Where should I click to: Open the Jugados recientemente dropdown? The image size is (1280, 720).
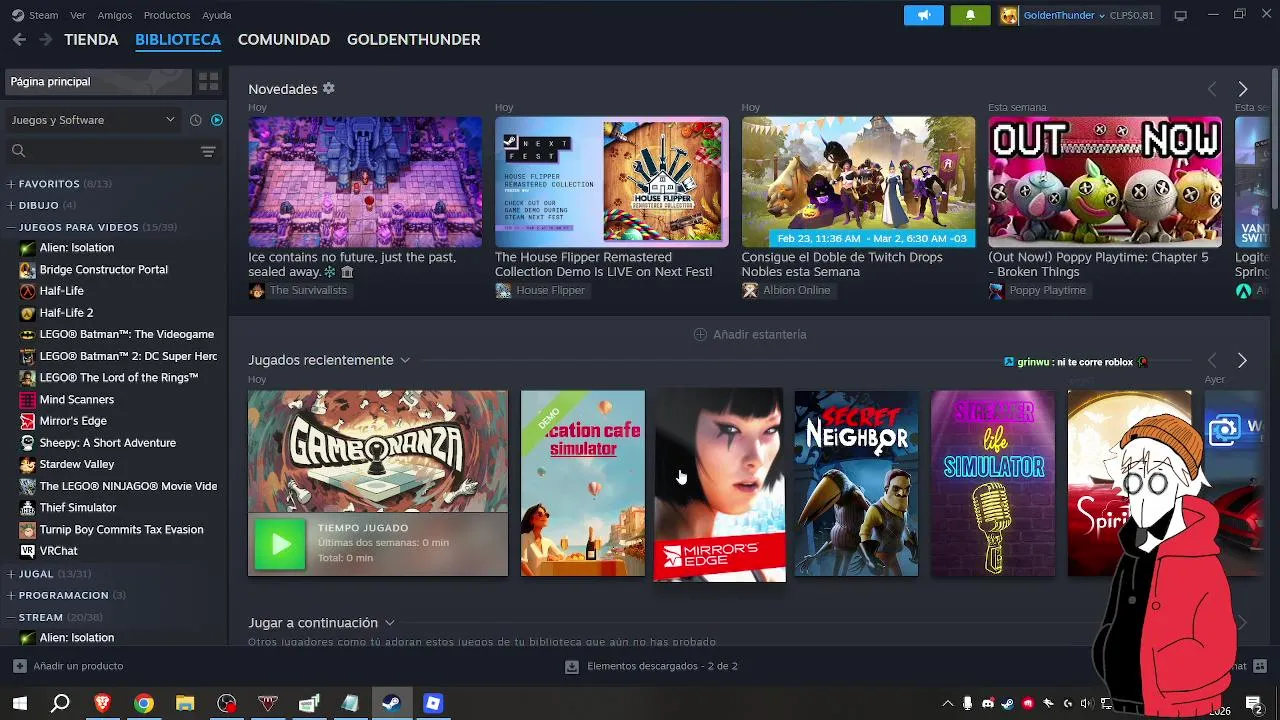click(404, 360)
